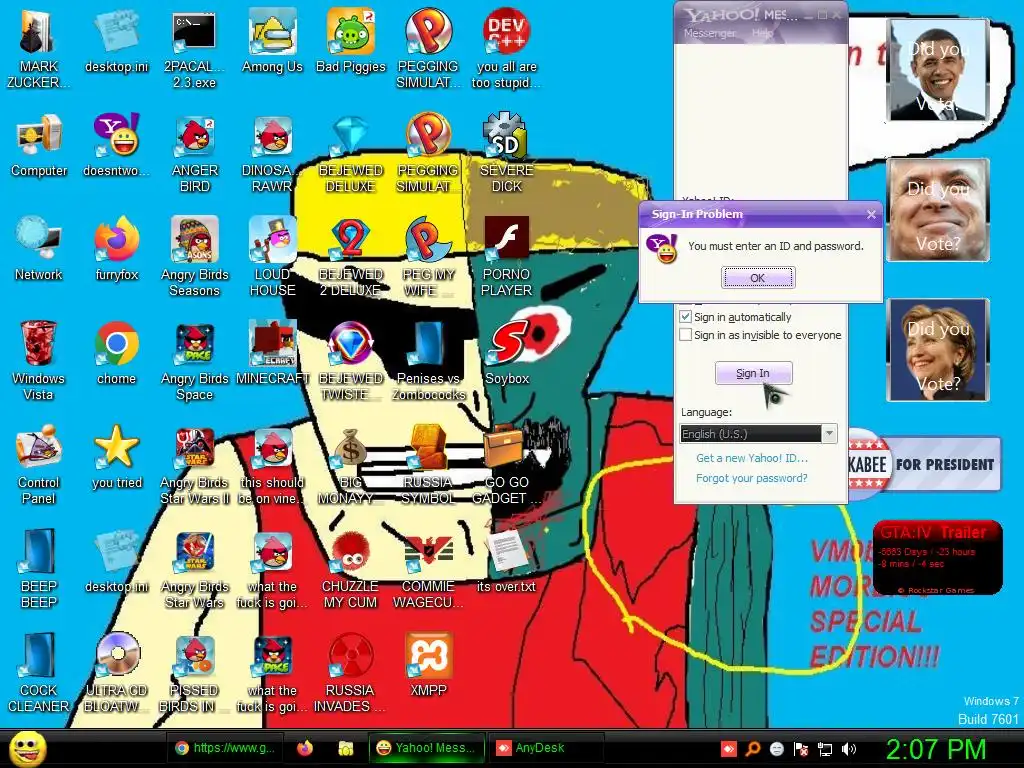Image resolution: width=1024 pixels, height=768 pixels.
Task: Open the Angry Birds Seasons icon
Action: tap(195, 257)
